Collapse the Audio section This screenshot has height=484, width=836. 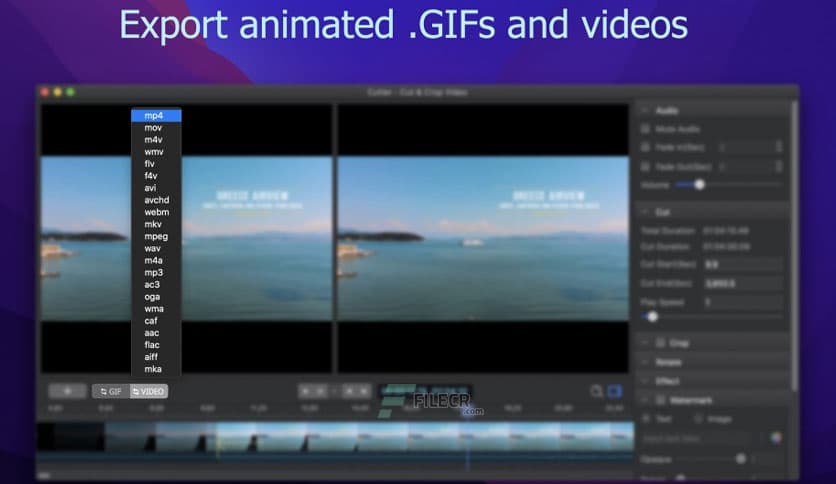(x=645, y=110)
